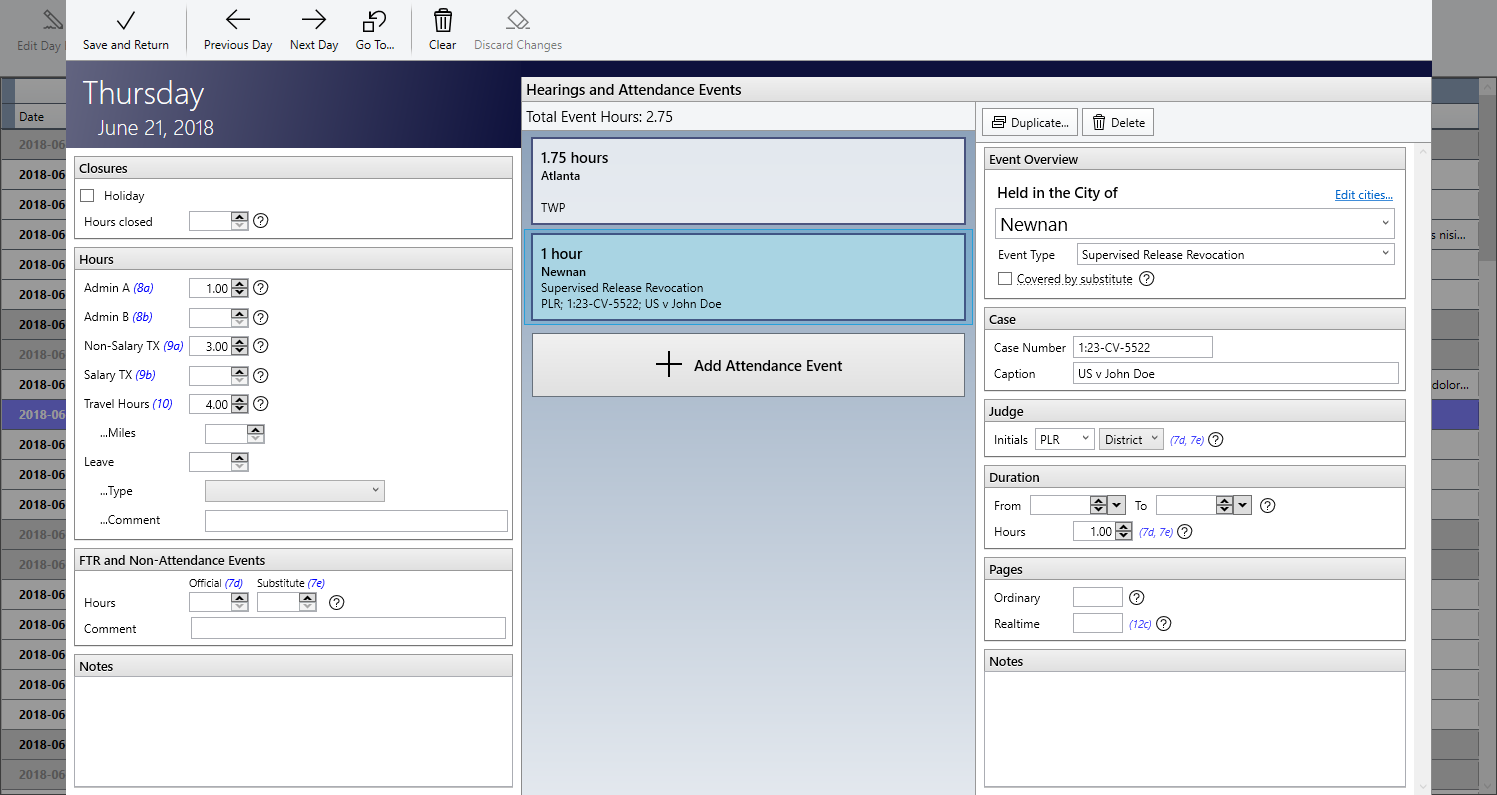Select the 1.75 hours Atlanta event

click(748, 181)
